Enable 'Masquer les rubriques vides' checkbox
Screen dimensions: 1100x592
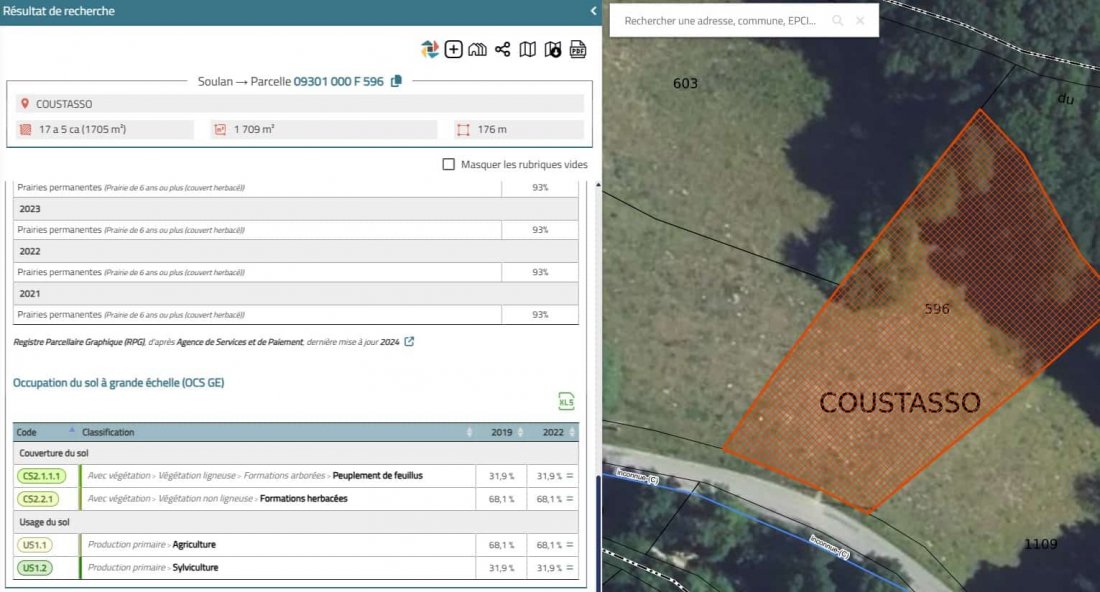coord(449,165)
